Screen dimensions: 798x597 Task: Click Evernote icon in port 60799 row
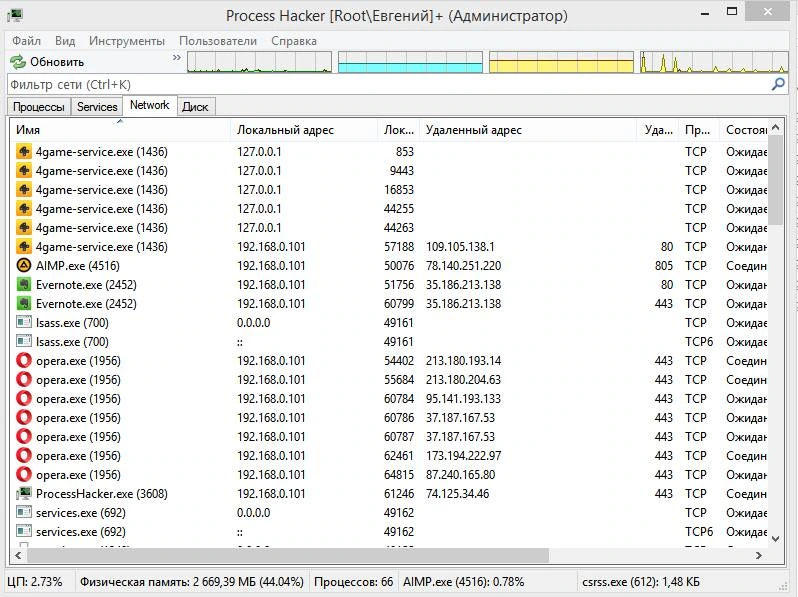click(x=24, y=304)
